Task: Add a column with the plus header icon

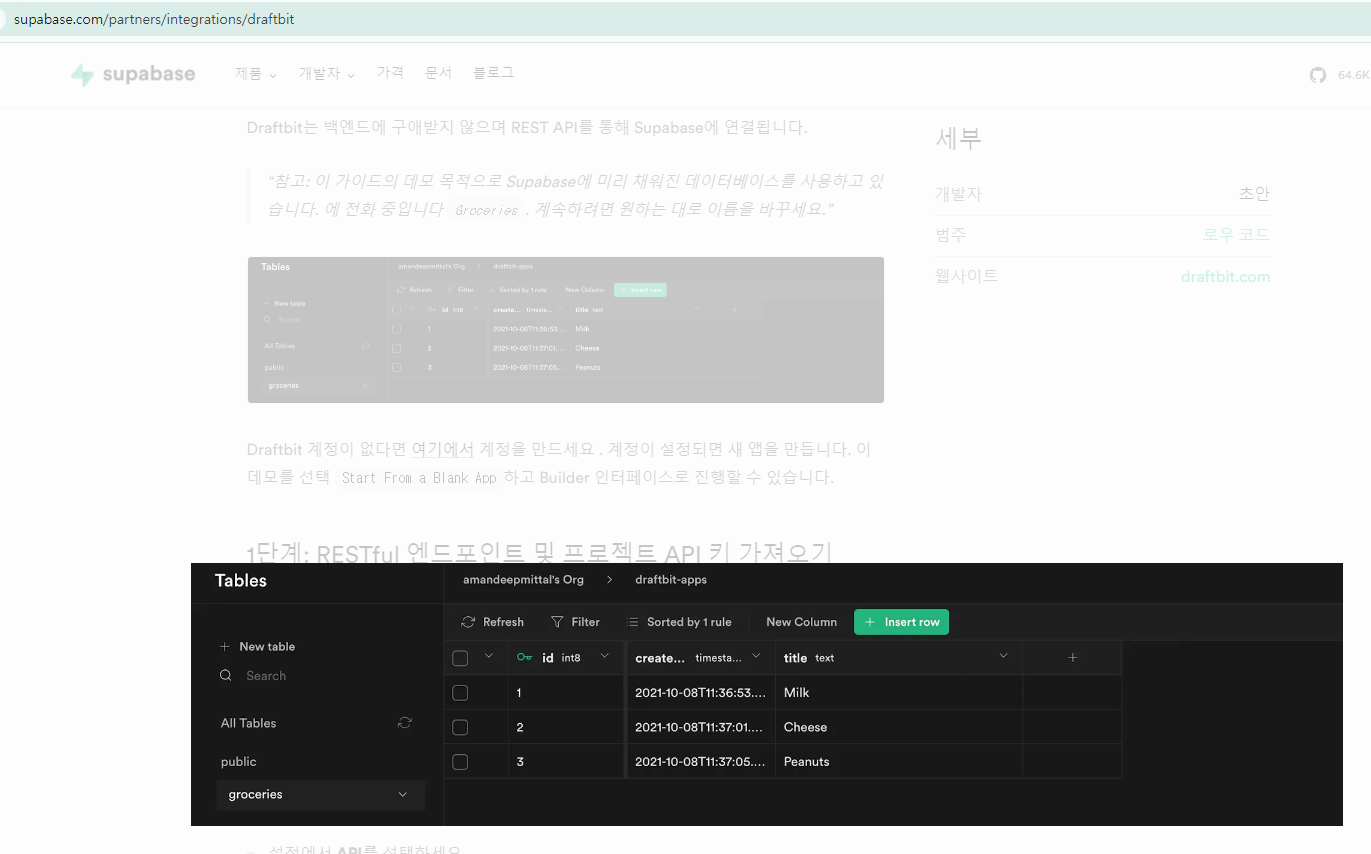Action: click(x=1072, y=658)
